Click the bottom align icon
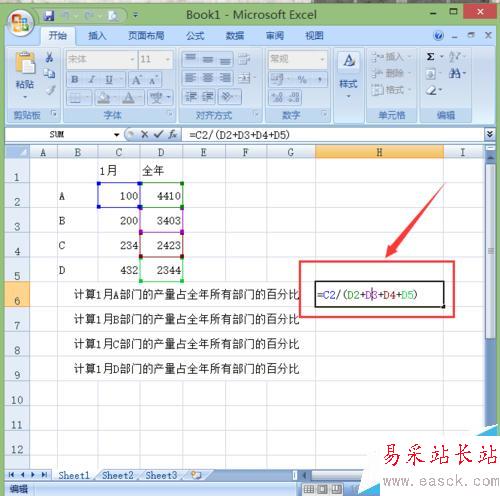Image resolution: width=500 pixels, height=496 pixels. pos(225,60)
